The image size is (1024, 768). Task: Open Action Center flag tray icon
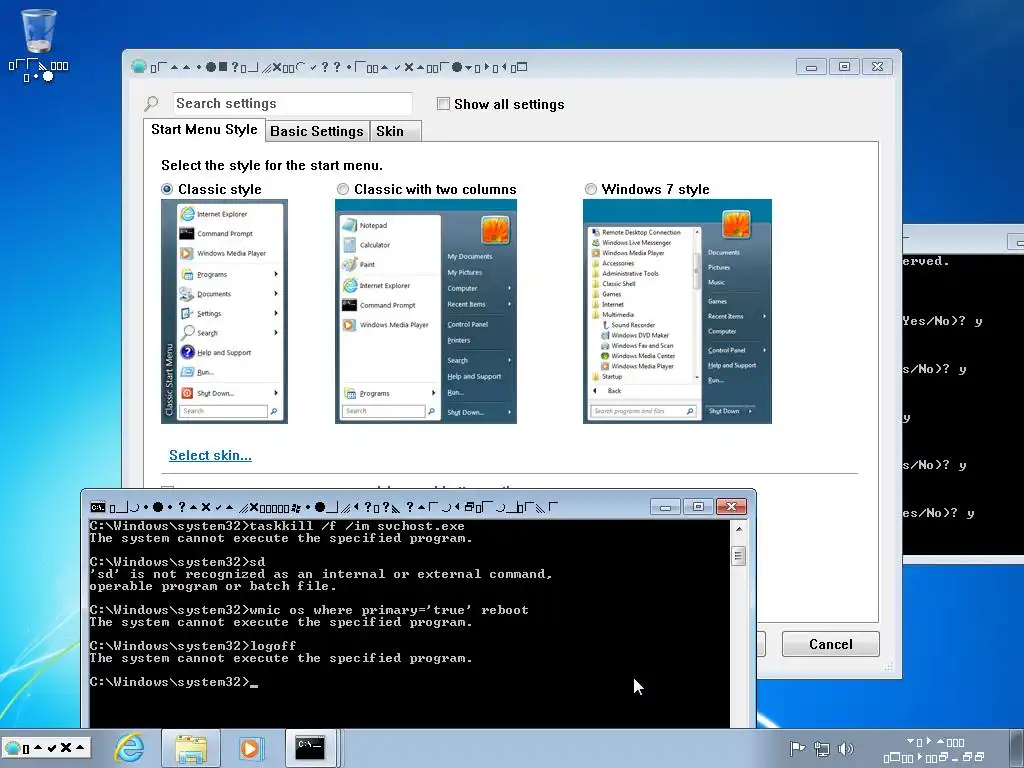797,749
